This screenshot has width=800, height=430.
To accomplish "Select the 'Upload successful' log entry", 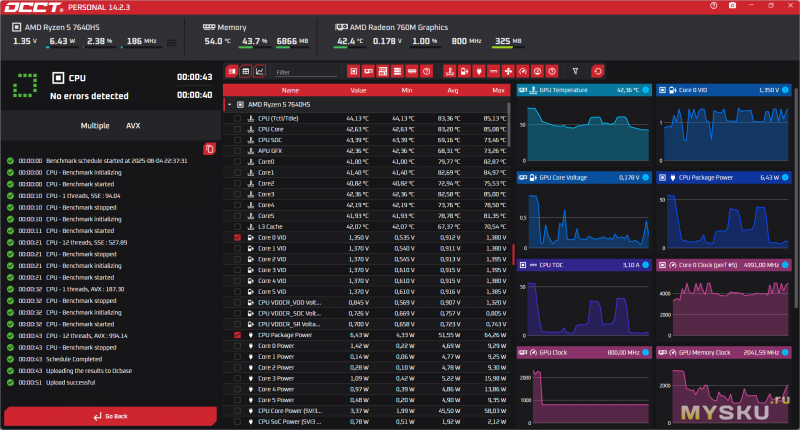I will click(x=70, y=383).
